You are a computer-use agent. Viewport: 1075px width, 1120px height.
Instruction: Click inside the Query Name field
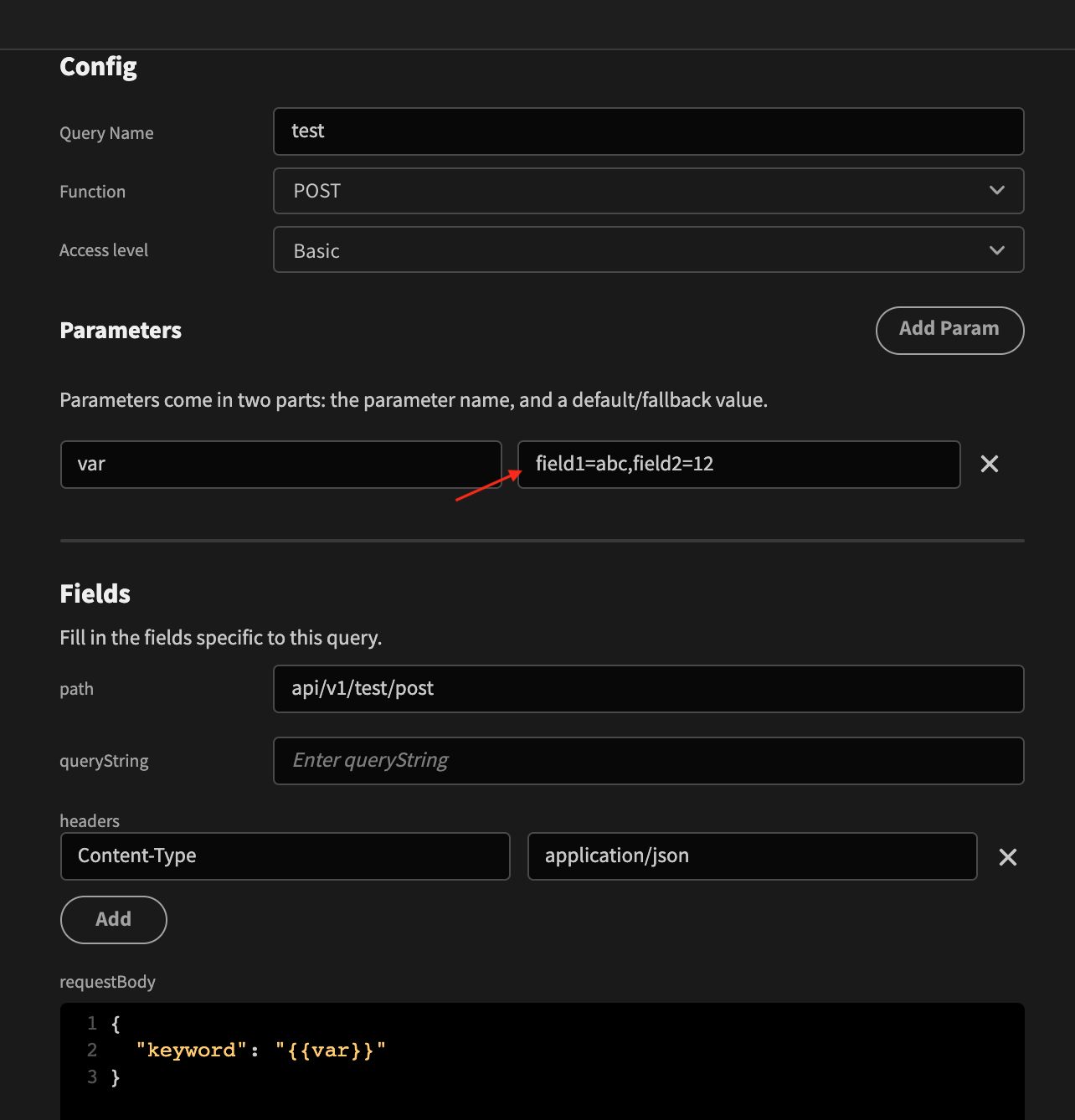tap(649, 131)
